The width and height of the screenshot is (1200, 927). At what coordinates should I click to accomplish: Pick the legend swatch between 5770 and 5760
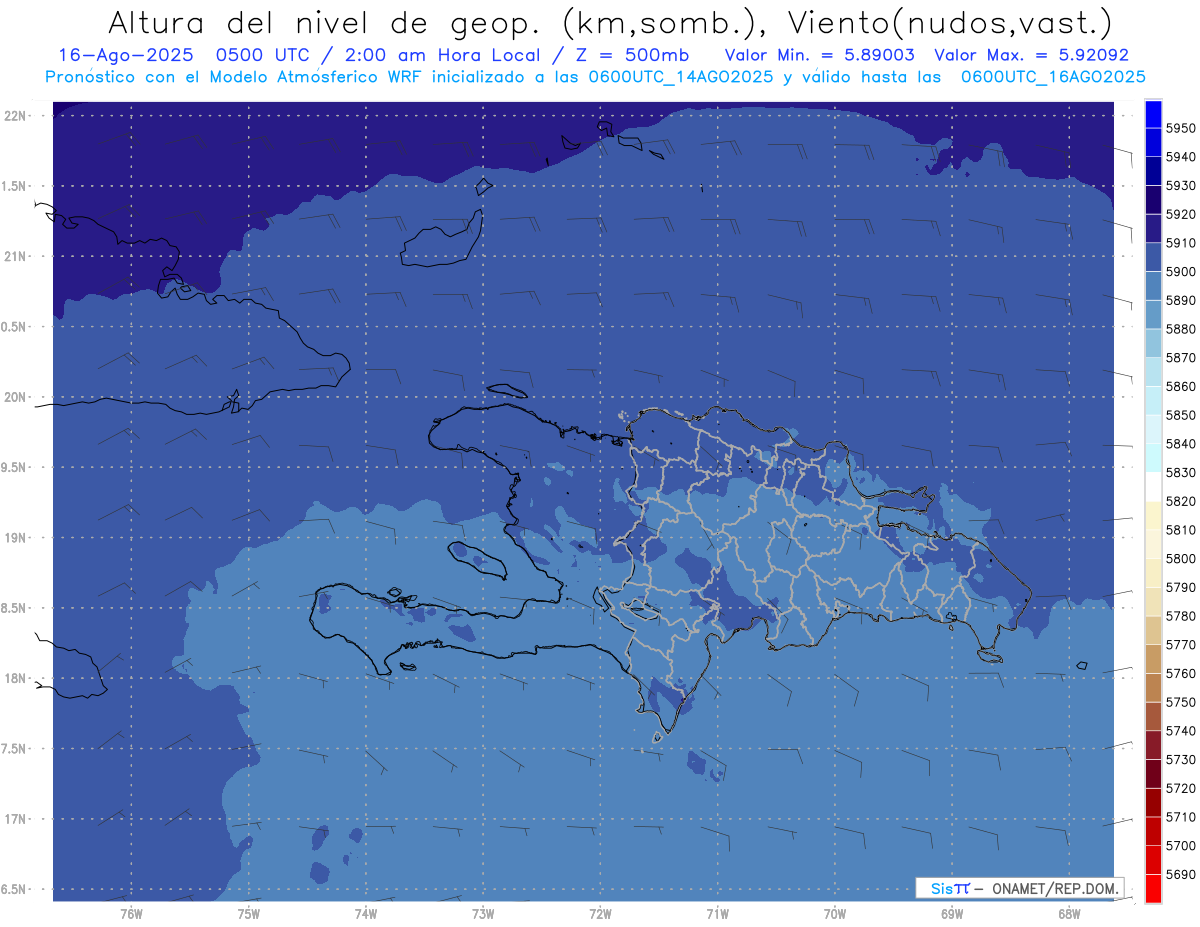coord(1153,659)
